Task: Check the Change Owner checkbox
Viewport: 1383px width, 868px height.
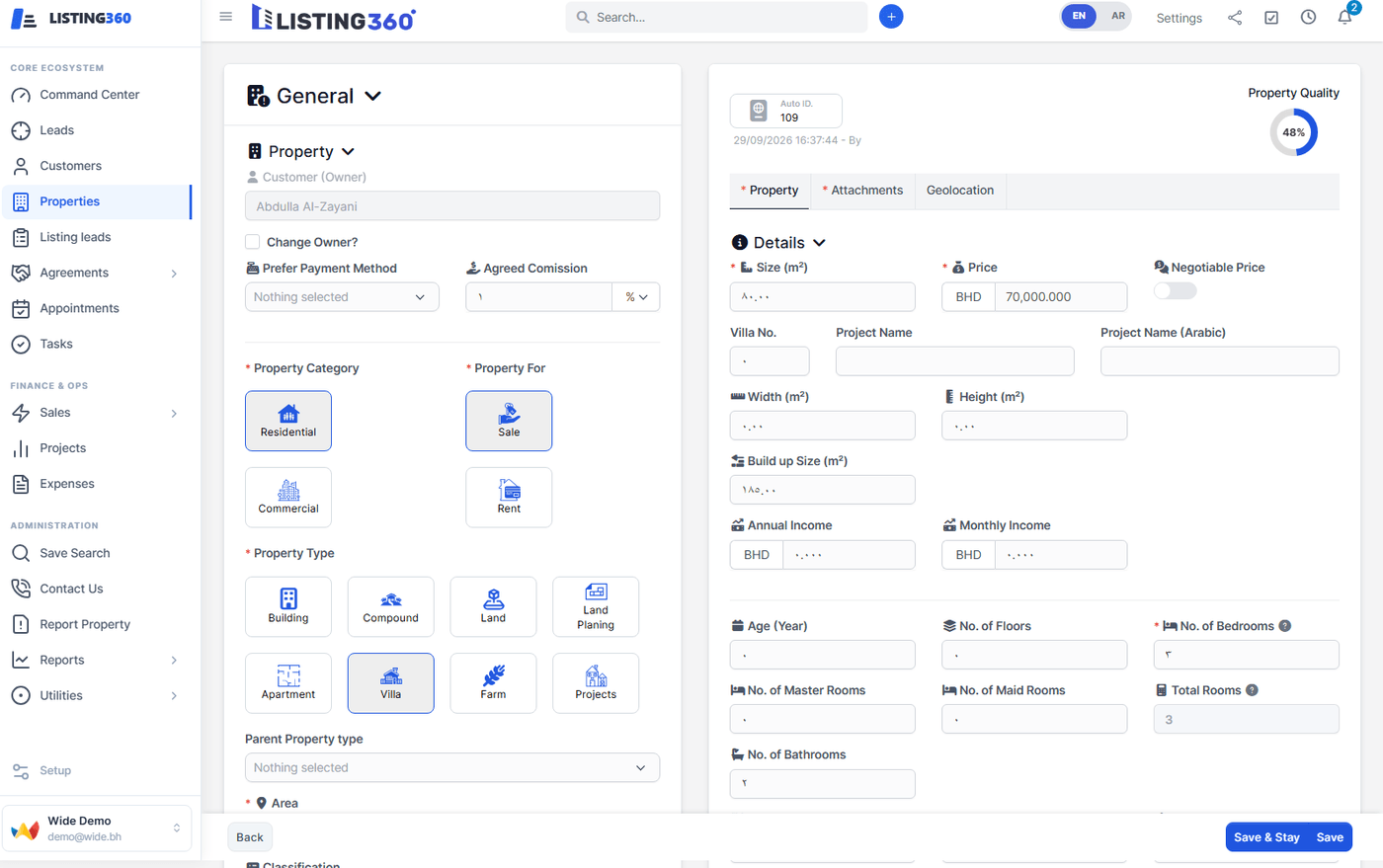Action: (x=253, y=242)
